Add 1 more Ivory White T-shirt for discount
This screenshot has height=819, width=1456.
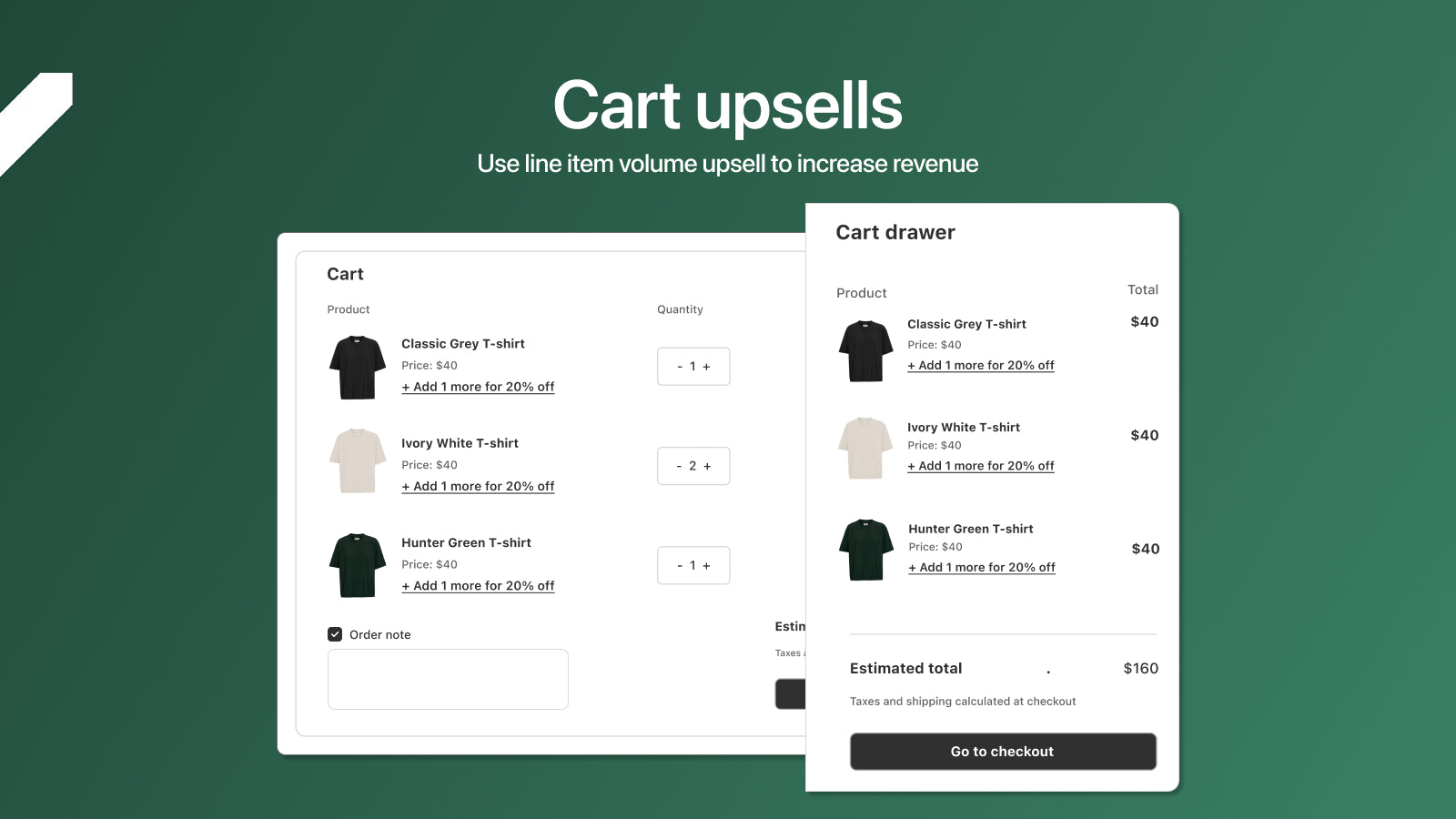[478, 485]
